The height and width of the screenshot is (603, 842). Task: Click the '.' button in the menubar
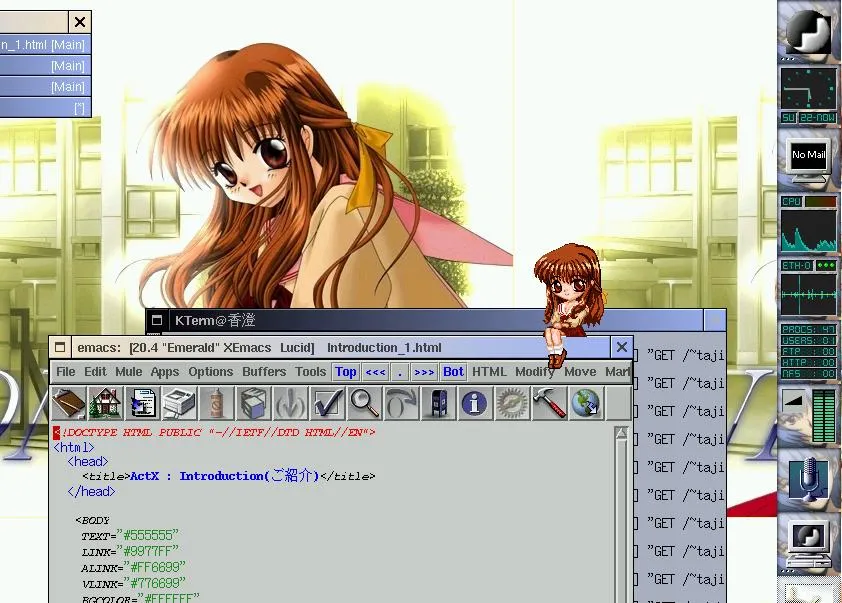click(x=400, y=372)
